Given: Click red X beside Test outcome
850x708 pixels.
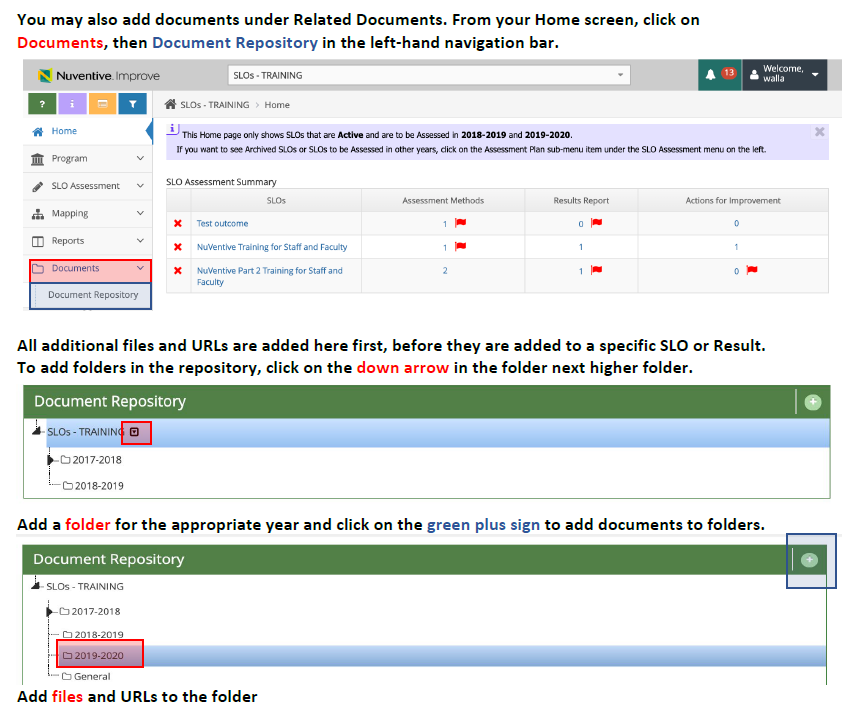Looking at the screenshot, I should 178,224.
